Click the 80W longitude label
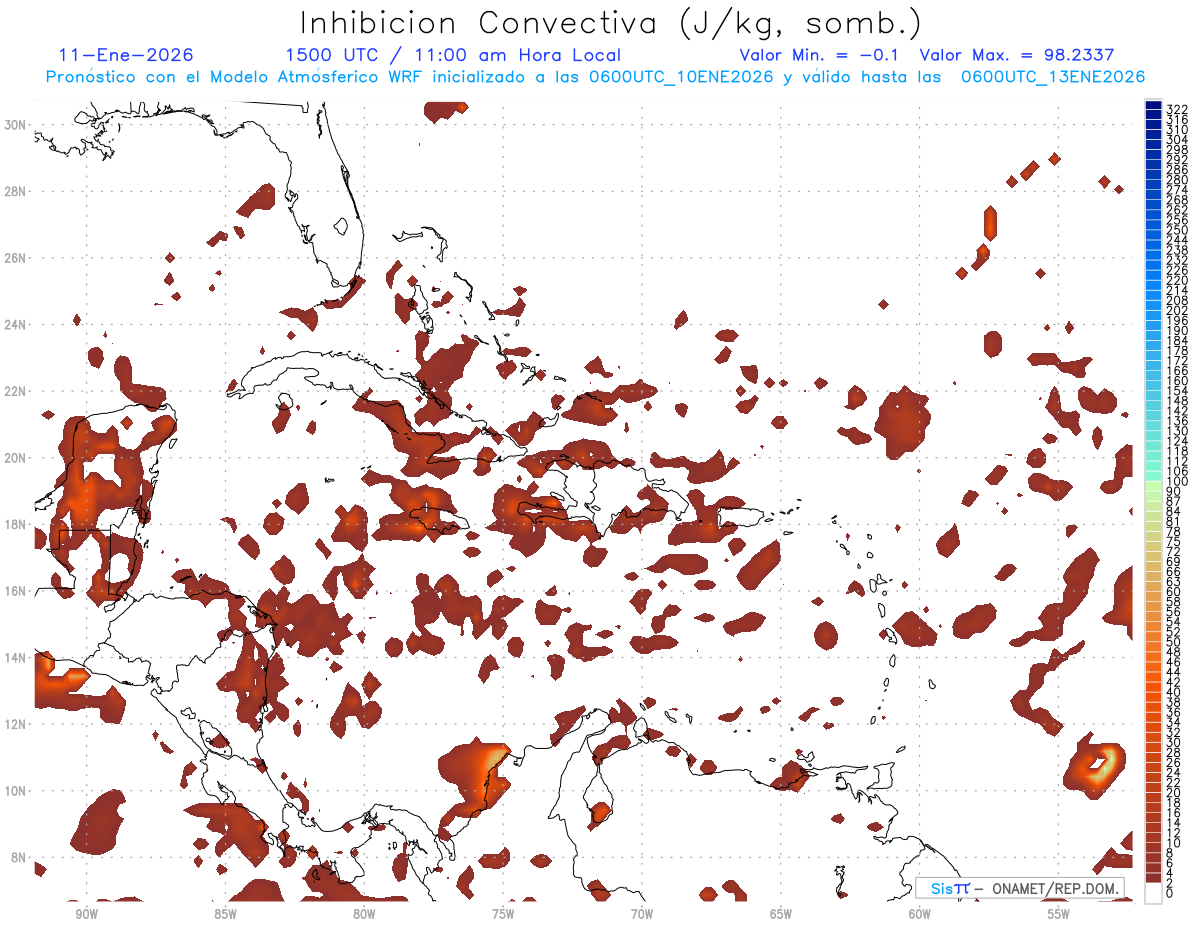This screenshot has height=927, width=1200. [x=364, y=914]
